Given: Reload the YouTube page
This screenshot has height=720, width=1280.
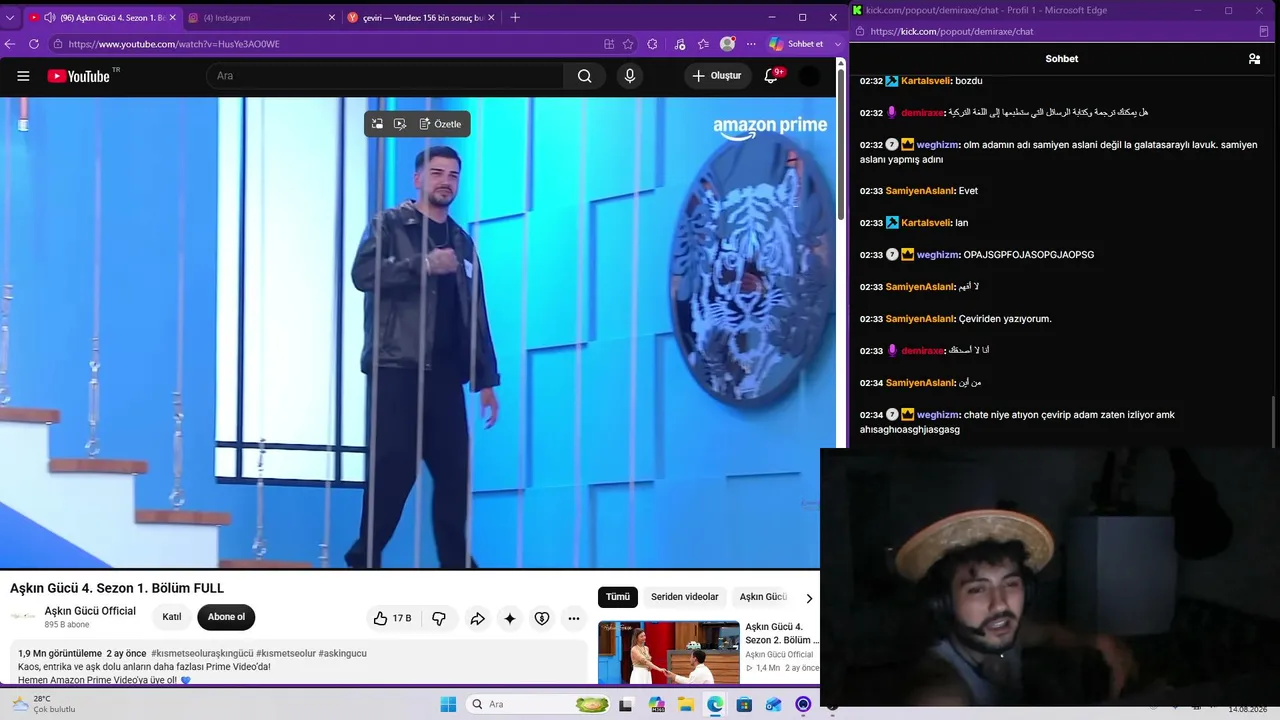Looking at the screenshot, I should 34,44.
